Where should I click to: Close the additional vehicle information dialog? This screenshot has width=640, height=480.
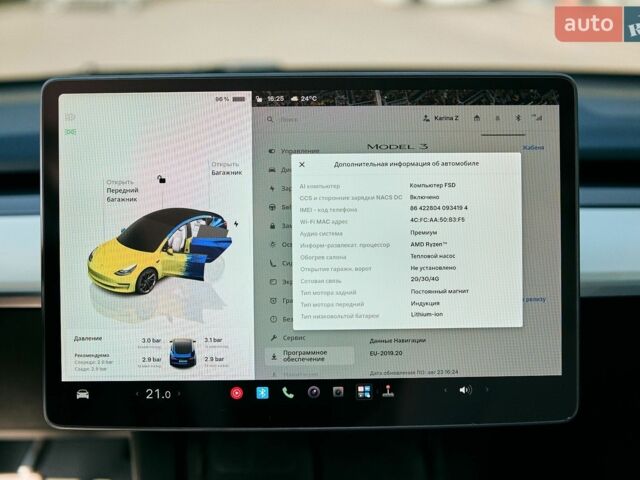[x=302, y=164]
